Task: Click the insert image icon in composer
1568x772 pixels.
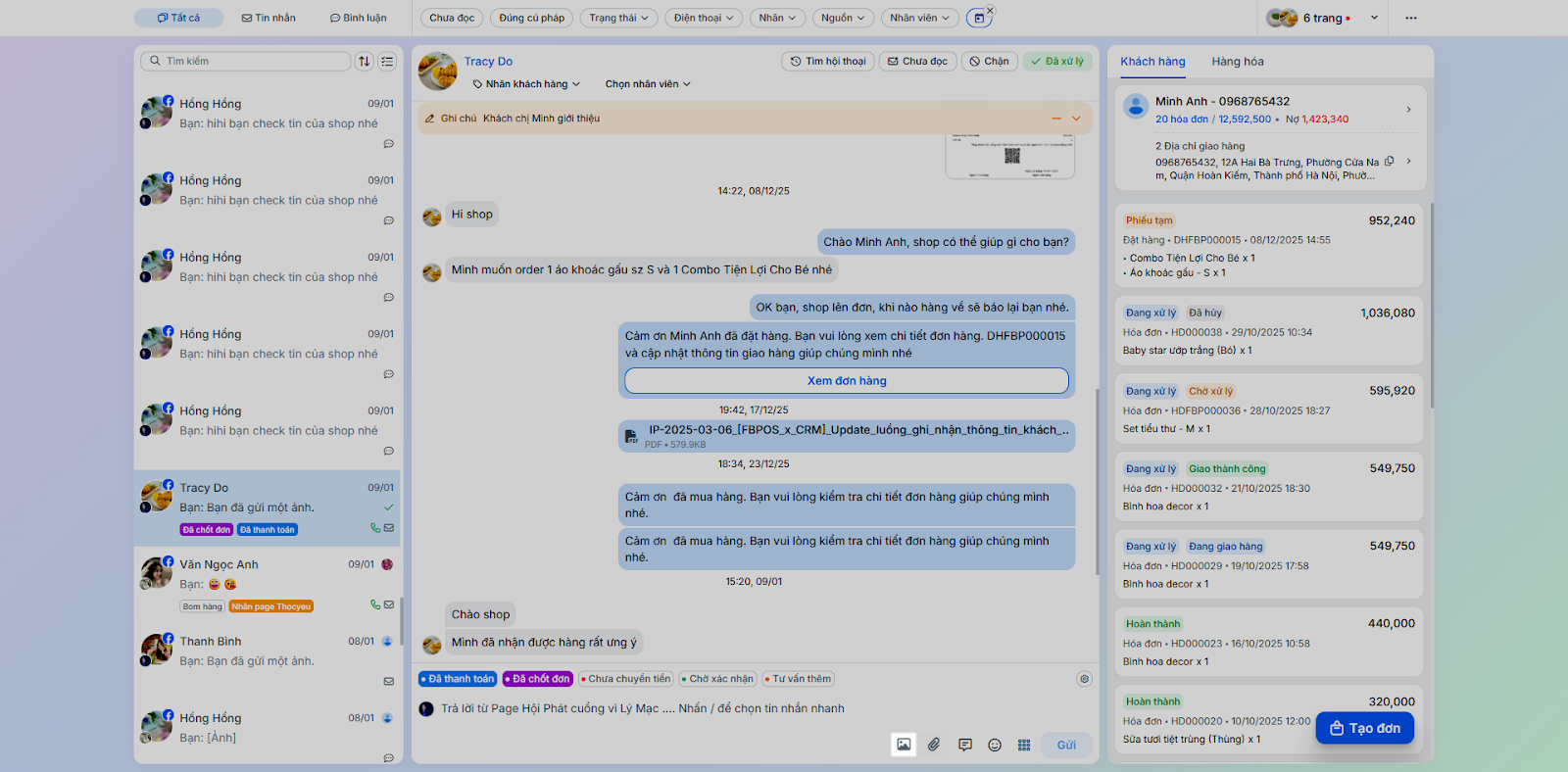Action: coord(904,745)
